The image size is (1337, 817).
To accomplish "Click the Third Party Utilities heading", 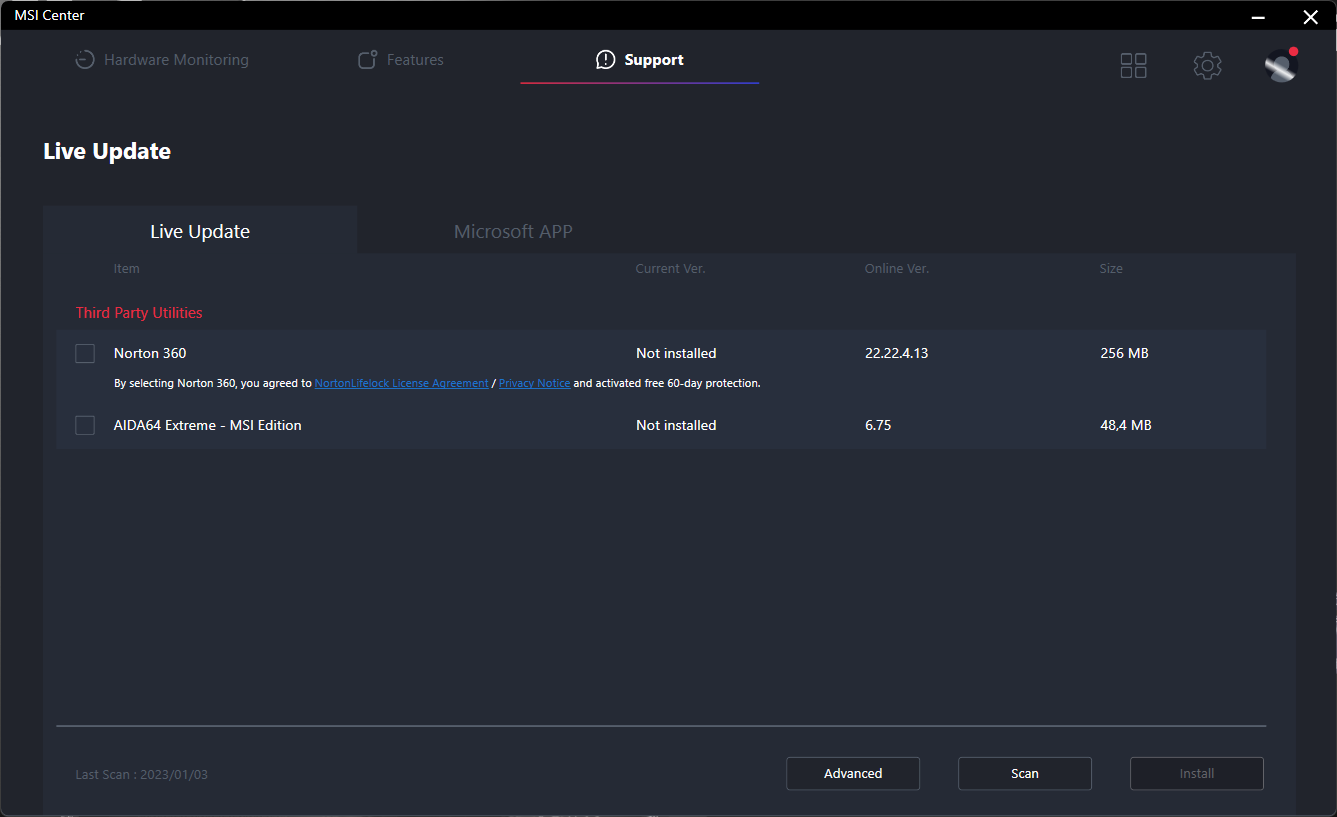I will (x=139, y=313).
